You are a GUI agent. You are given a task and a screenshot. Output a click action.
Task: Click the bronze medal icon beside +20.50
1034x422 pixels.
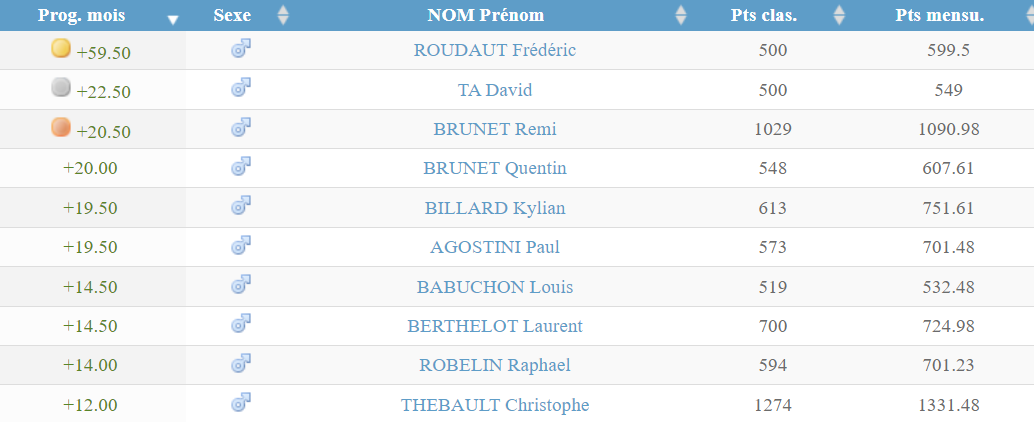61,127
